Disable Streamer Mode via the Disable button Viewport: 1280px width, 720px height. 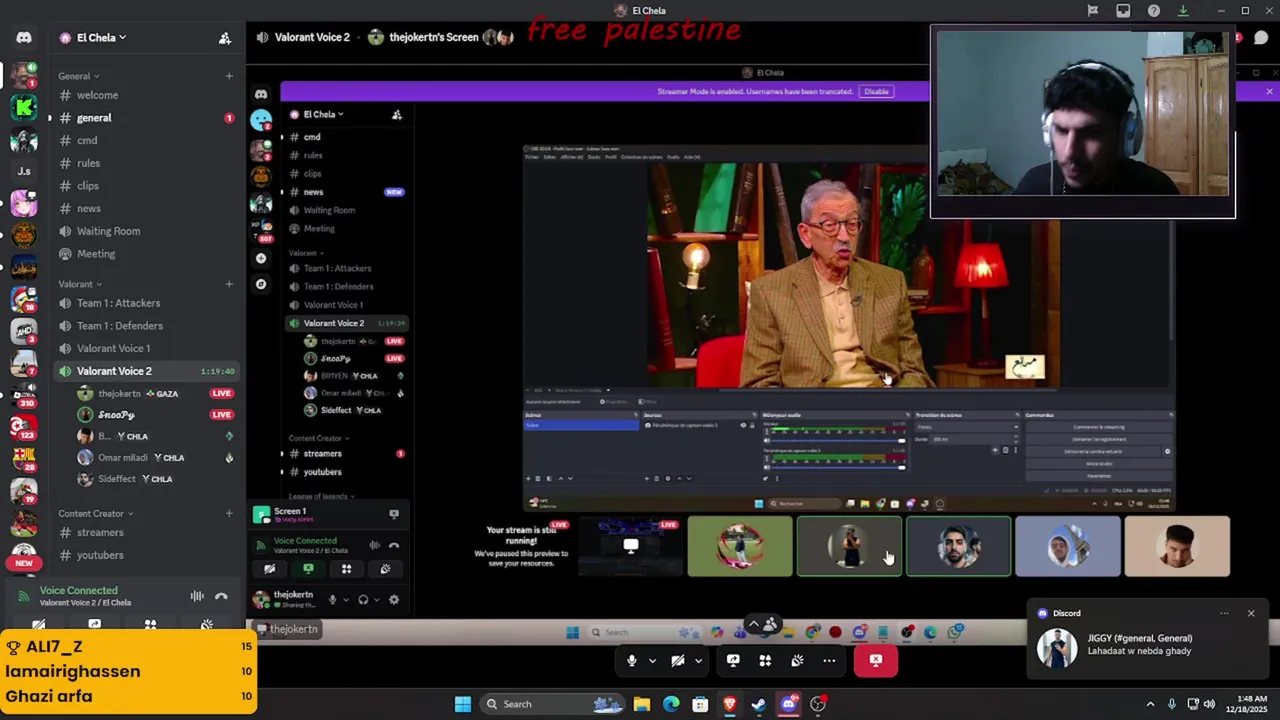pyautogui.click(x=876, y=91)
